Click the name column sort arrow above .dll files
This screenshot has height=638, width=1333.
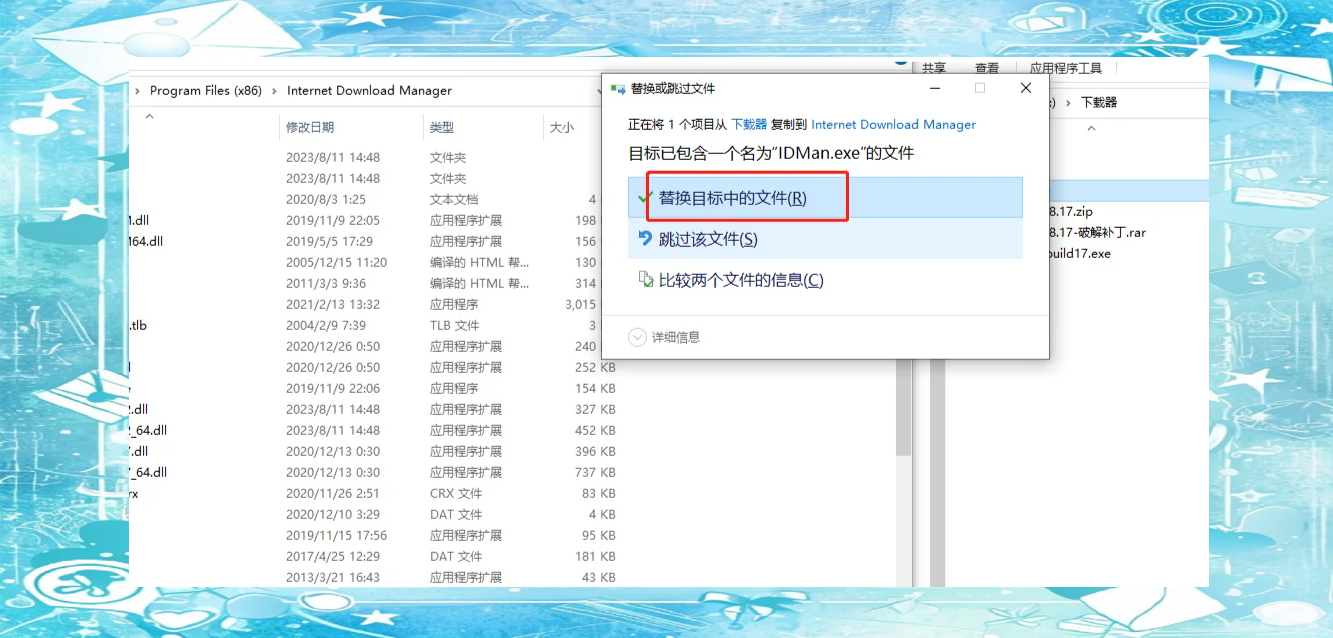coord(149,116)
